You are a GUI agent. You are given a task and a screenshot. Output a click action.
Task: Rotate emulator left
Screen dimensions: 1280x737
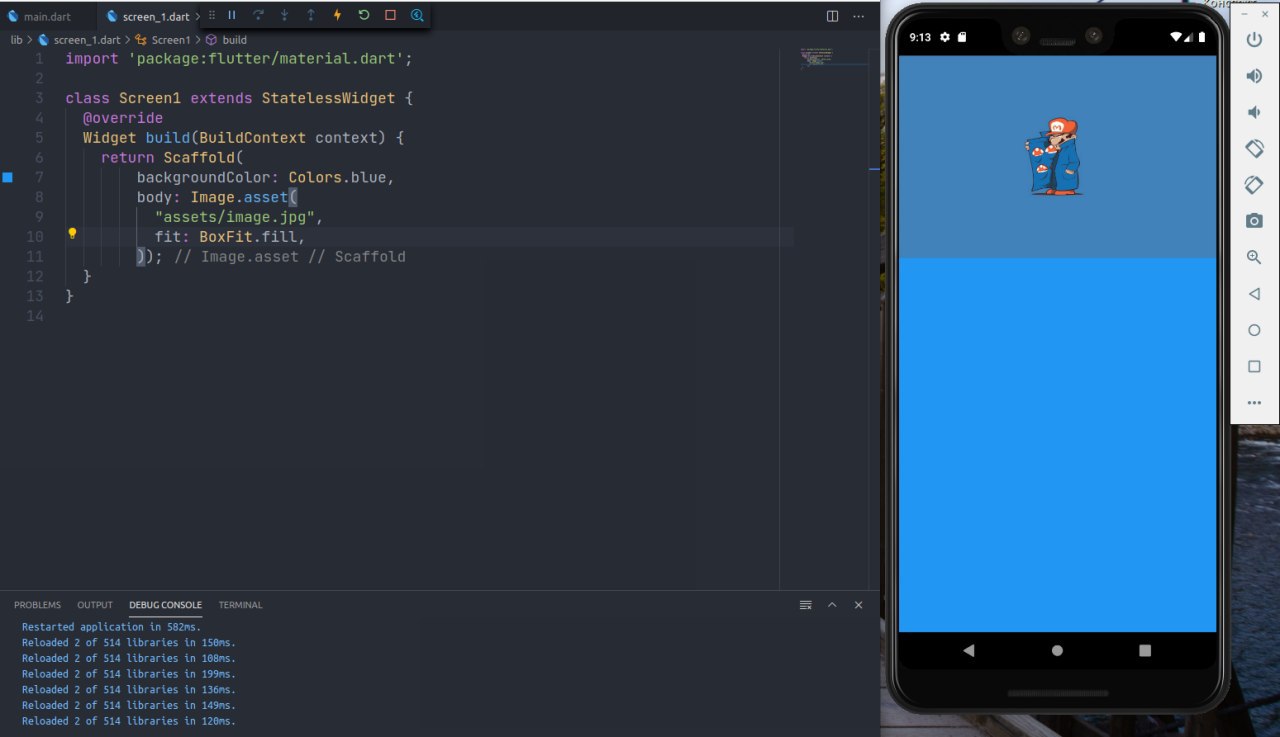coord(1254,148)
